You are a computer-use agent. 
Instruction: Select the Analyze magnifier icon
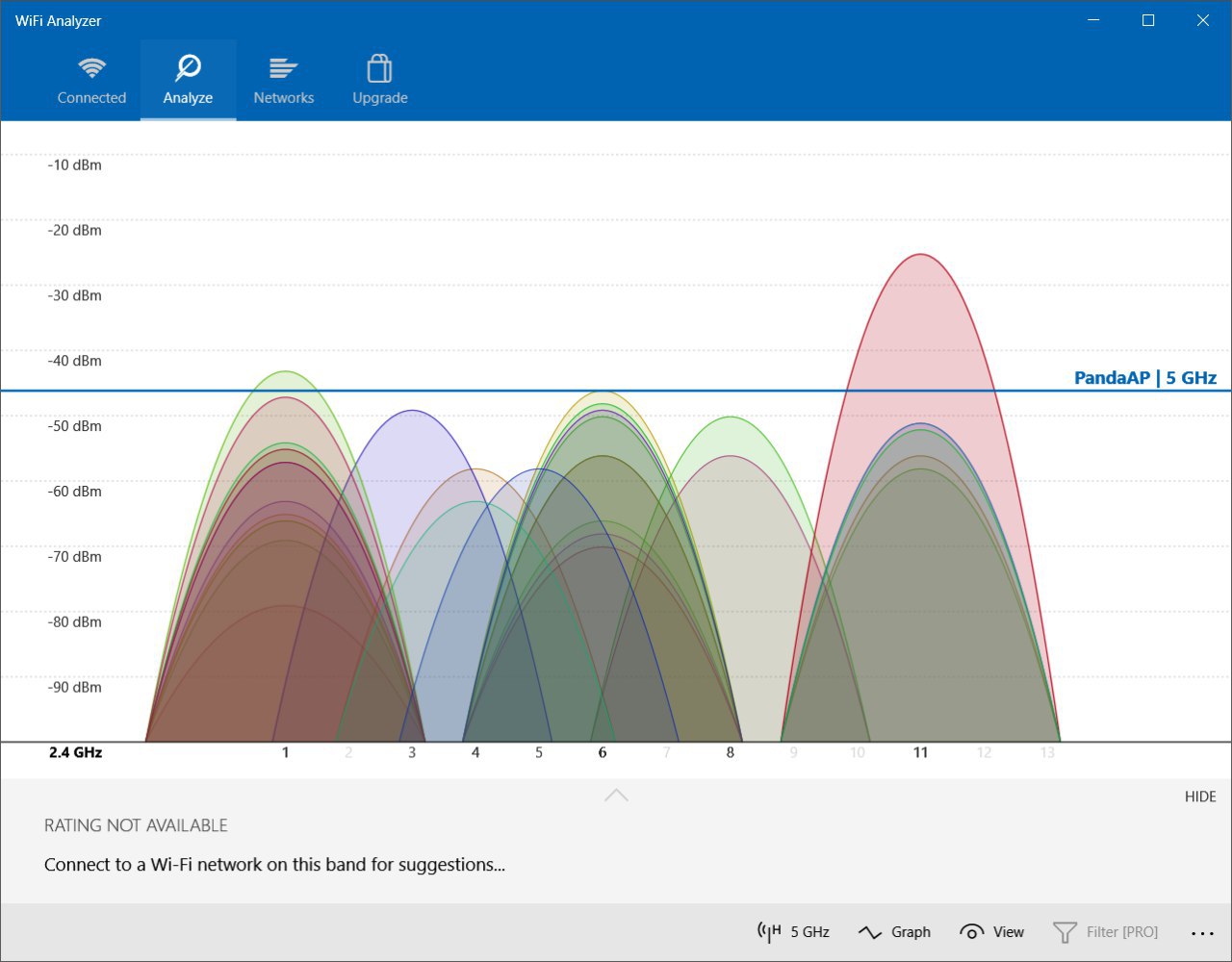pyautogui.click(x=188, y=68)
